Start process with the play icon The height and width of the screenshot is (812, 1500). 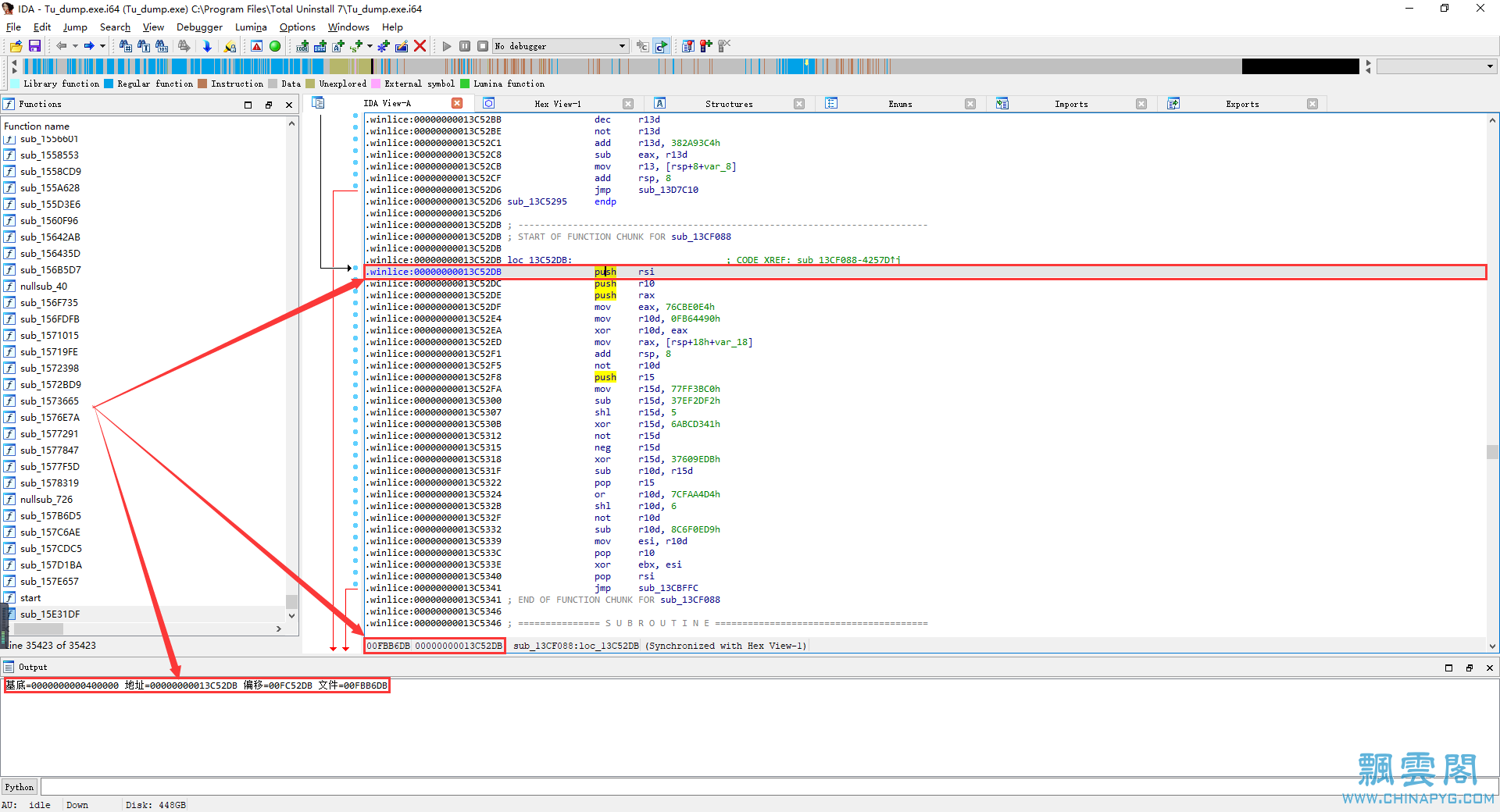point(447,46)
